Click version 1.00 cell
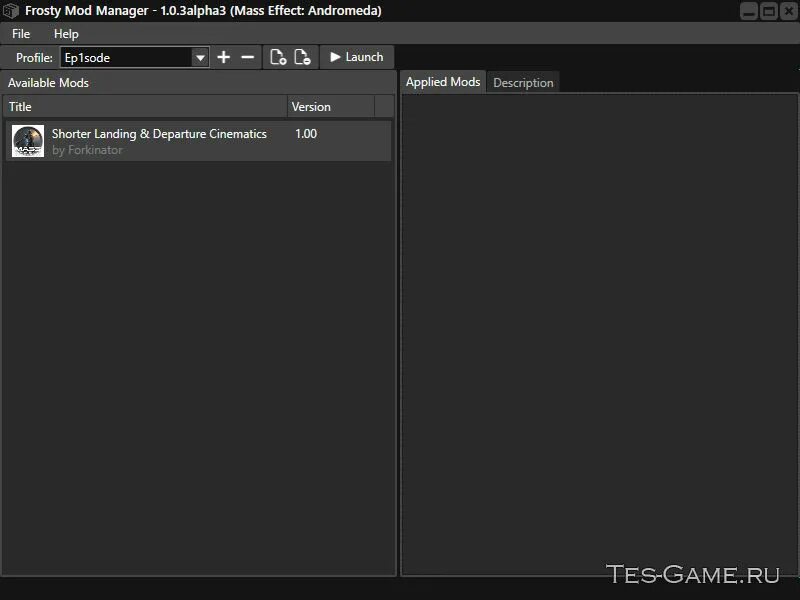This screenshot has width=800, height=600. pos(306,134)
